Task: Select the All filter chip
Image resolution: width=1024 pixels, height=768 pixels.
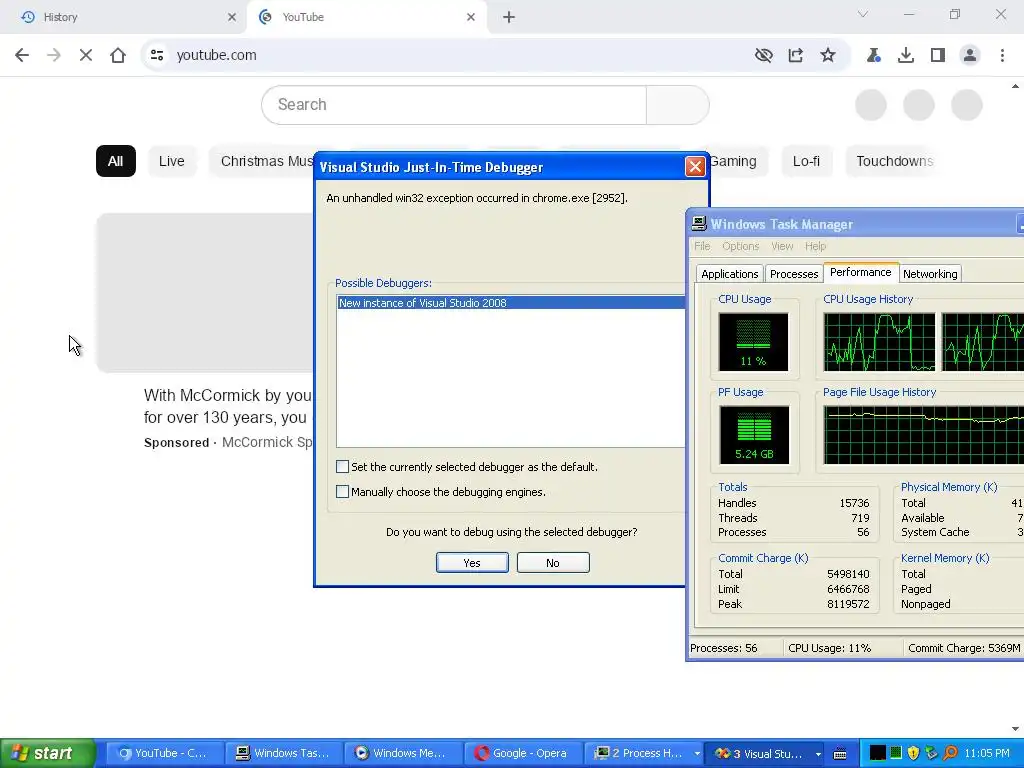Action: click(x=116, y=161)
